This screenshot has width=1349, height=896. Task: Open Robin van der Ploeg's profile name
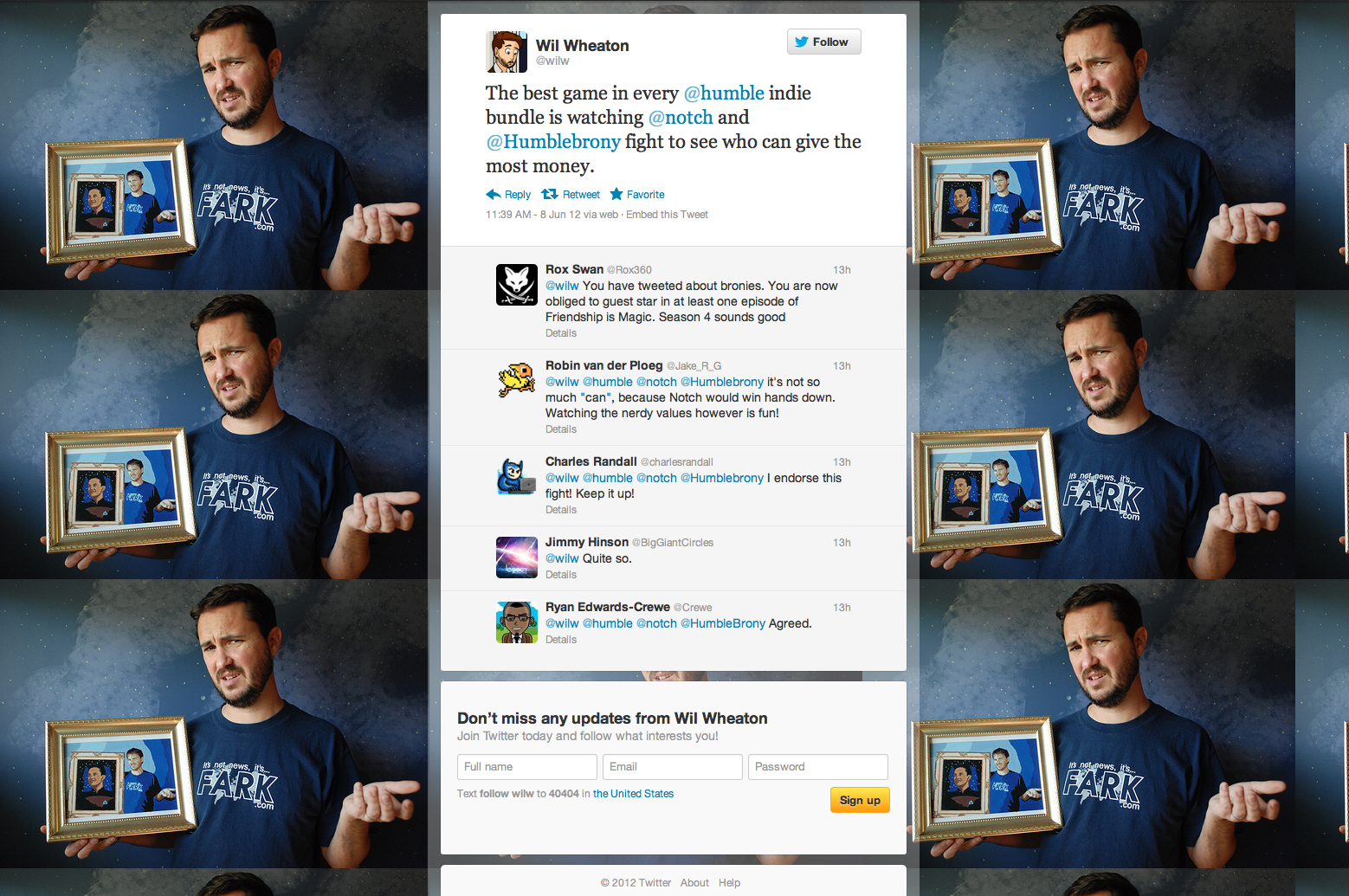pyautogui.click(x=603, y=365)
